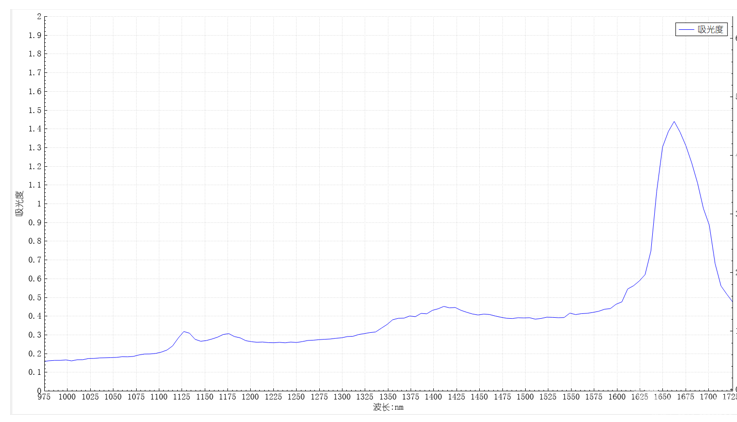This screenshot has width=737, height=422.
Task: Click the 吸光度 legend entry
Action: click(711, 30)
